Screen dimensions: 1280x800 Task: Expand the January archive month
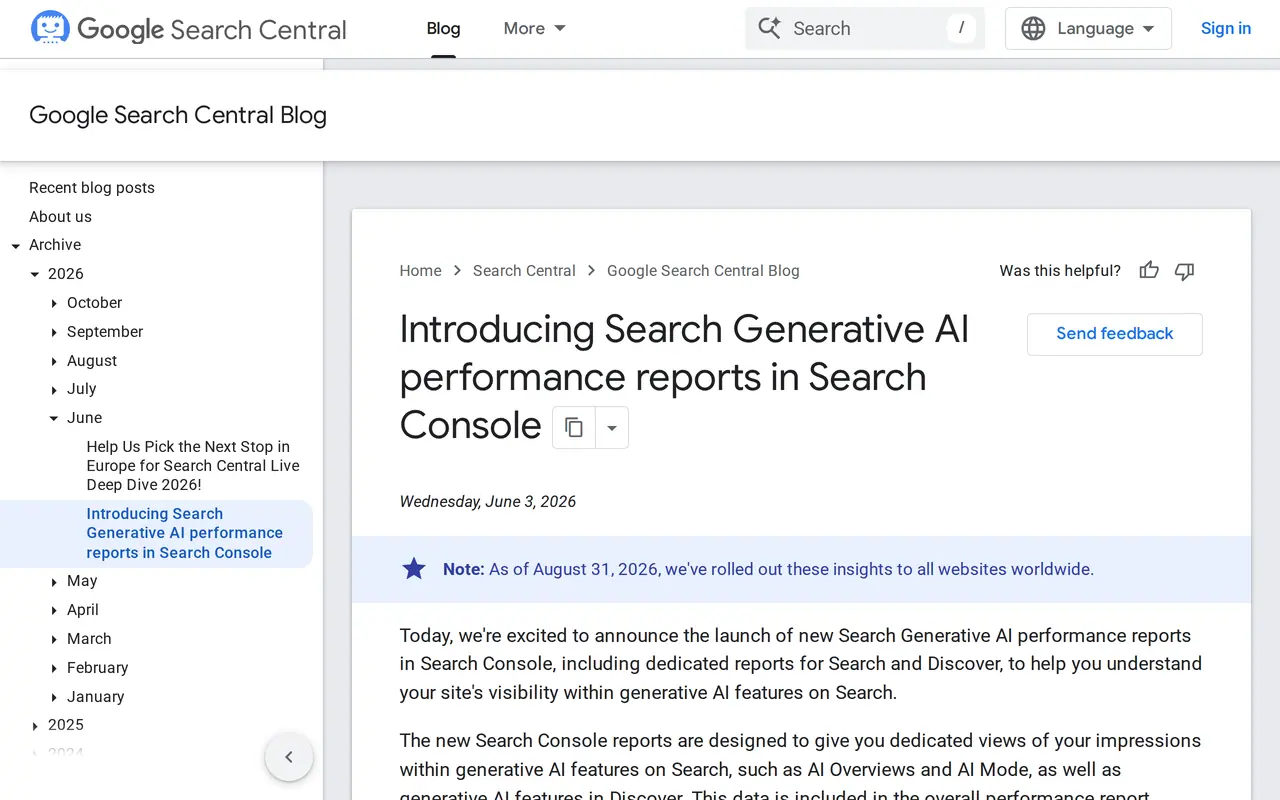tap(54, 698)
